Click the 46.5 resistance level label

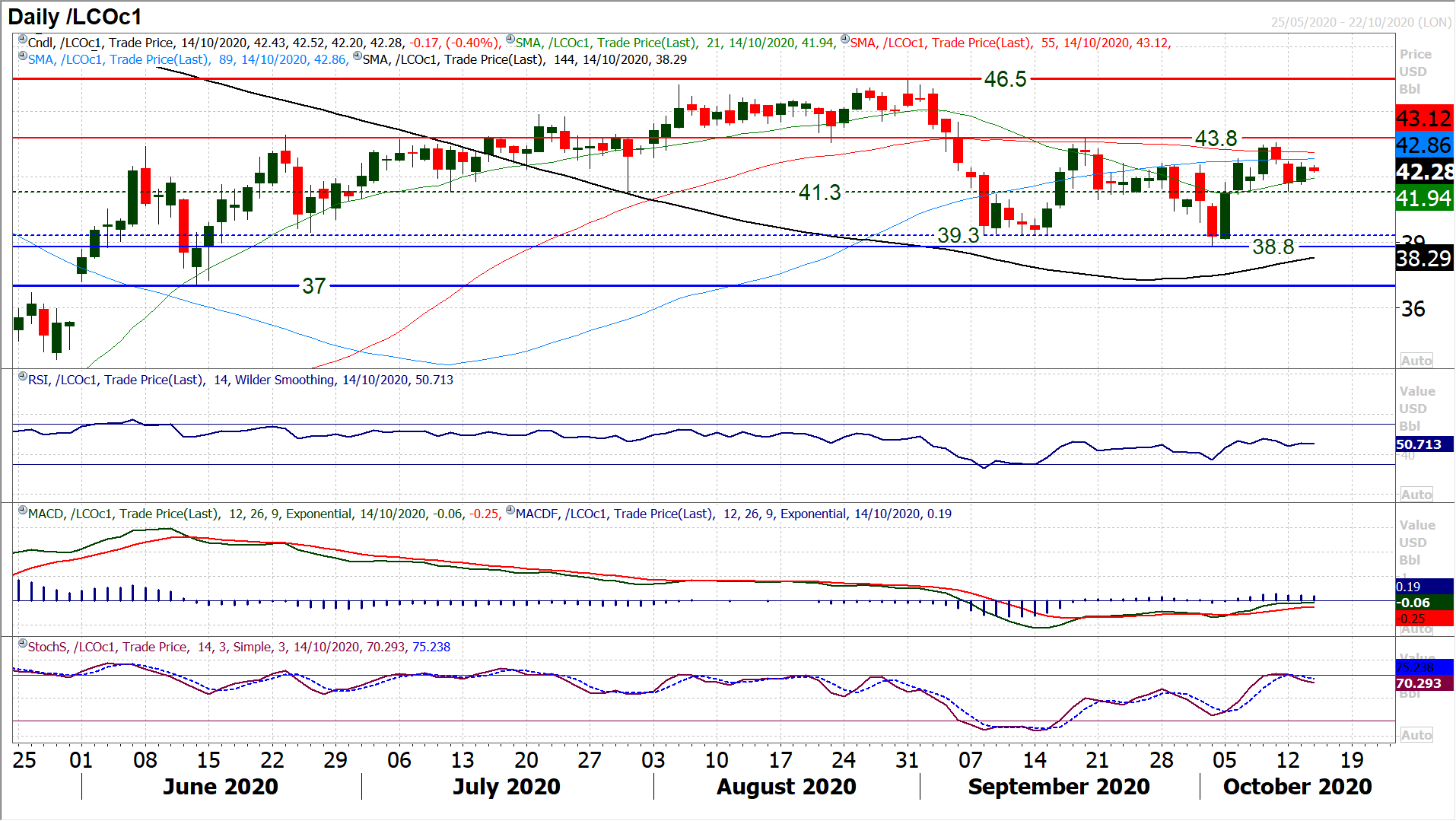pyautogui.click(x=1005, y=79)
